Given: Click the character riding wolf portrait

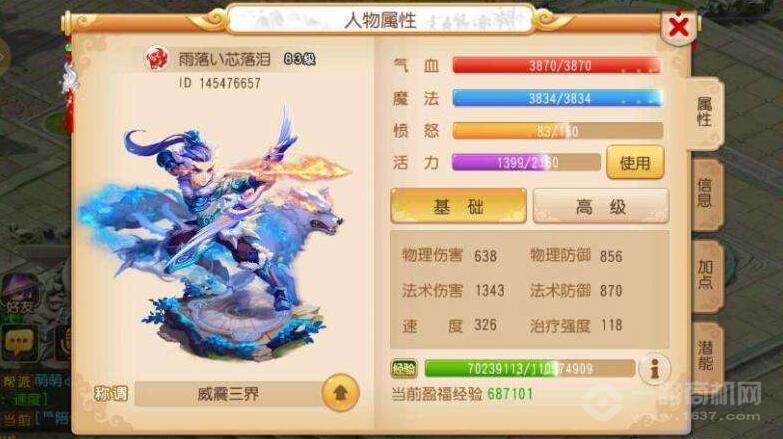Looking at the screenshot, I should click(216, 232).
